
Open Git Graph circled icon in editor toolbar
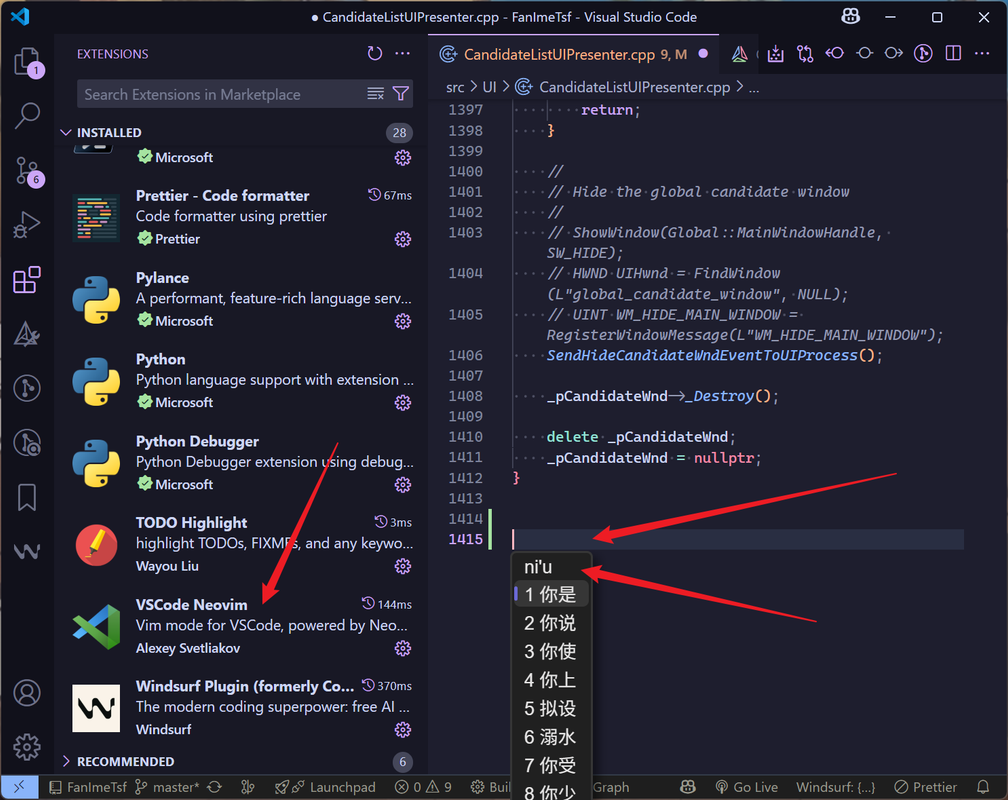tap(923, 53)
